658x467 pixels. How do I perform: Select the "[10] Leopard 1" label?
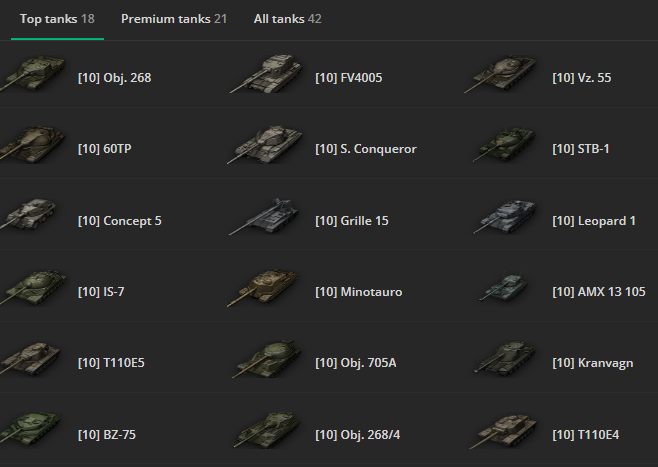(594, 221)
